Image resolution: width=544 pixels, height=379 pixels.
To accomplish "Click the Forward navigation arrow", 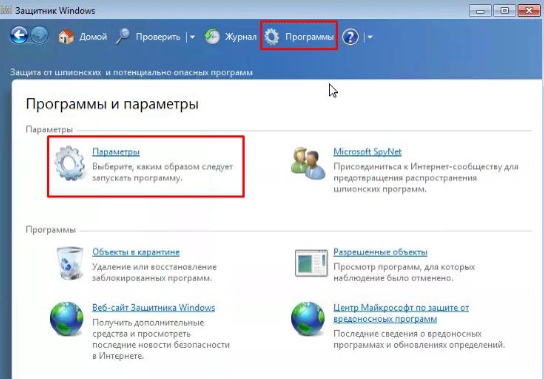I will coord(39,36).
